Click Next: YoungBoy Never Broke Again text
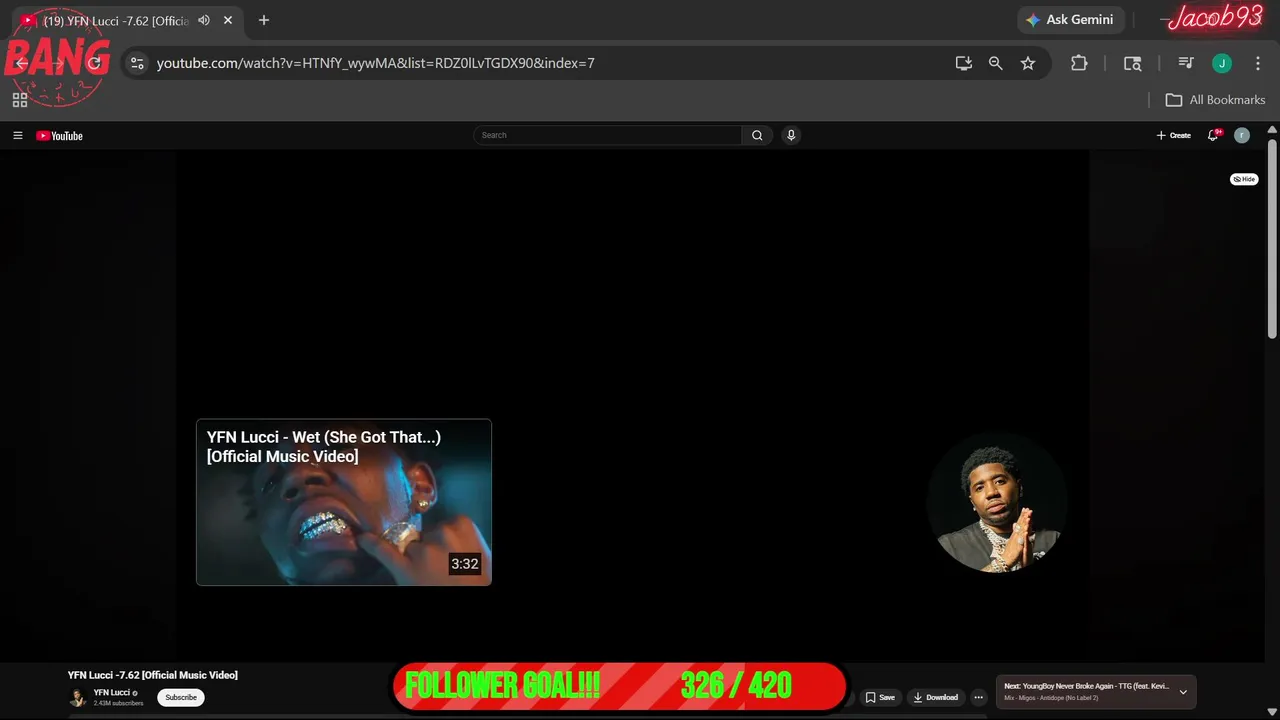This screenshot has width=1280, height=720. click(x=1086, y=686)
